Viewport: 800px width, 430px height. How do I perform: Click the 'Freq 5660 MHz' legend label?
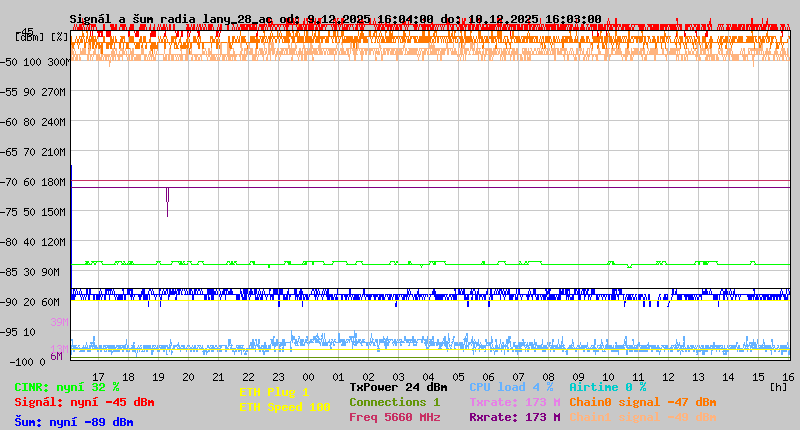click(395, 417)
